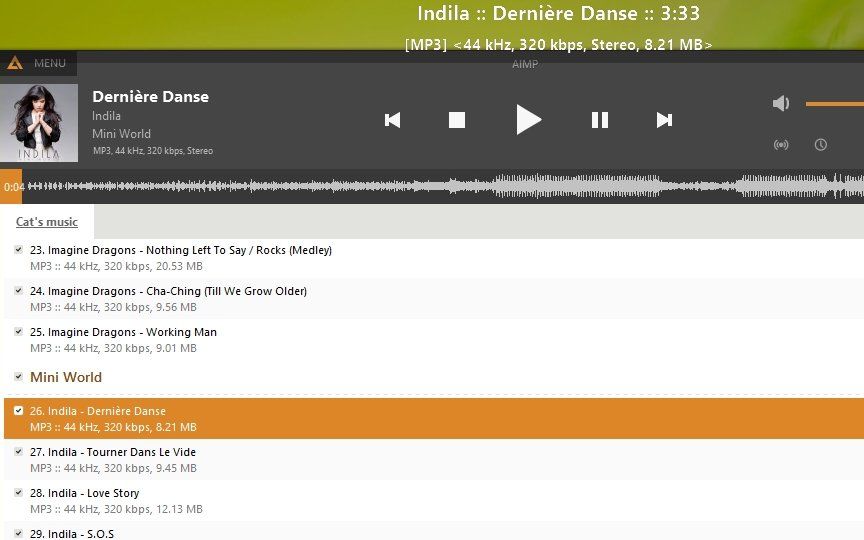
Task: Open the AIMP logo menu
Action: [15, 63]
